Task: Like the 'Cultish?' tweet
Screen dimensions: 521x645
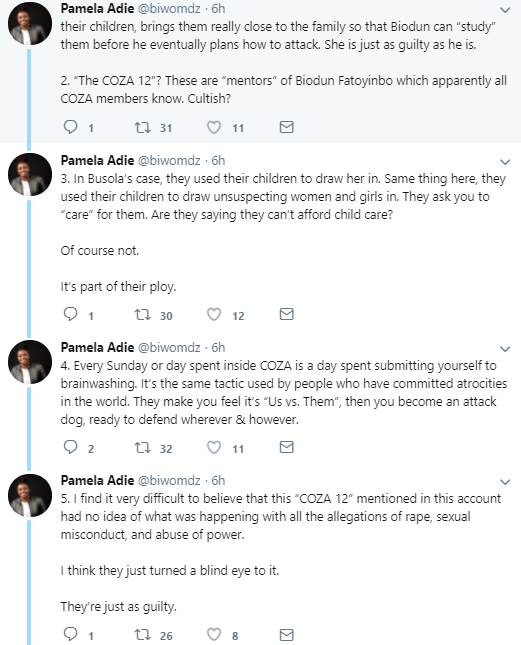Action: [x=214, y=127]
